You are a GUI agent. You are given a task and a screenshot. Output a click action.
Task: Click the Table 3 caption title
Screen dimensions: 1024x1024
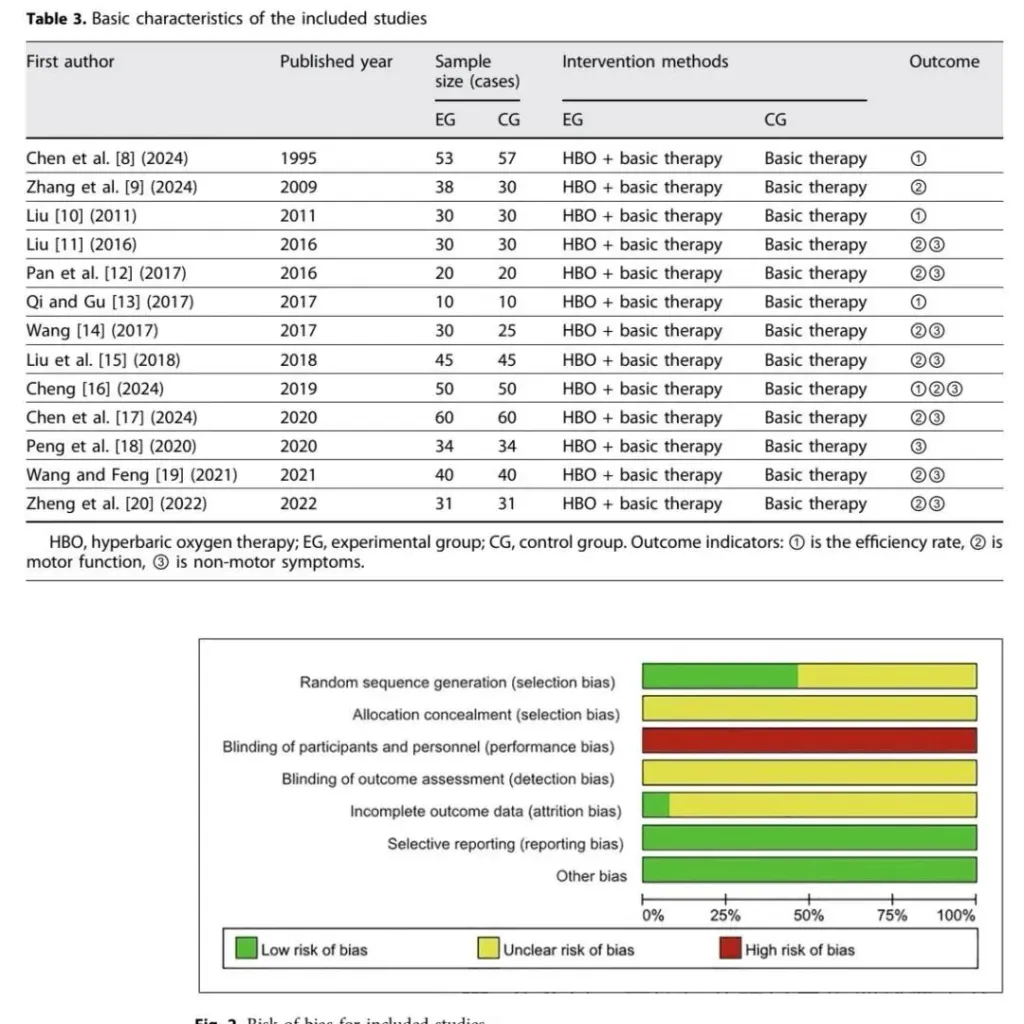point(226,19)
